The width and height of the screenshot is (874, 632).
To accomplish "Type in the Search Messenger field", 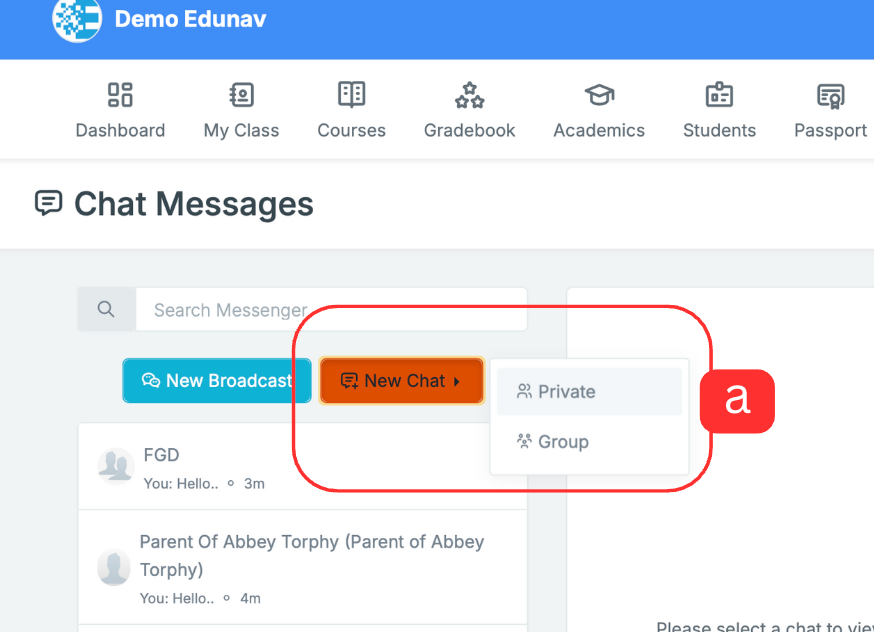I will 330,310.
